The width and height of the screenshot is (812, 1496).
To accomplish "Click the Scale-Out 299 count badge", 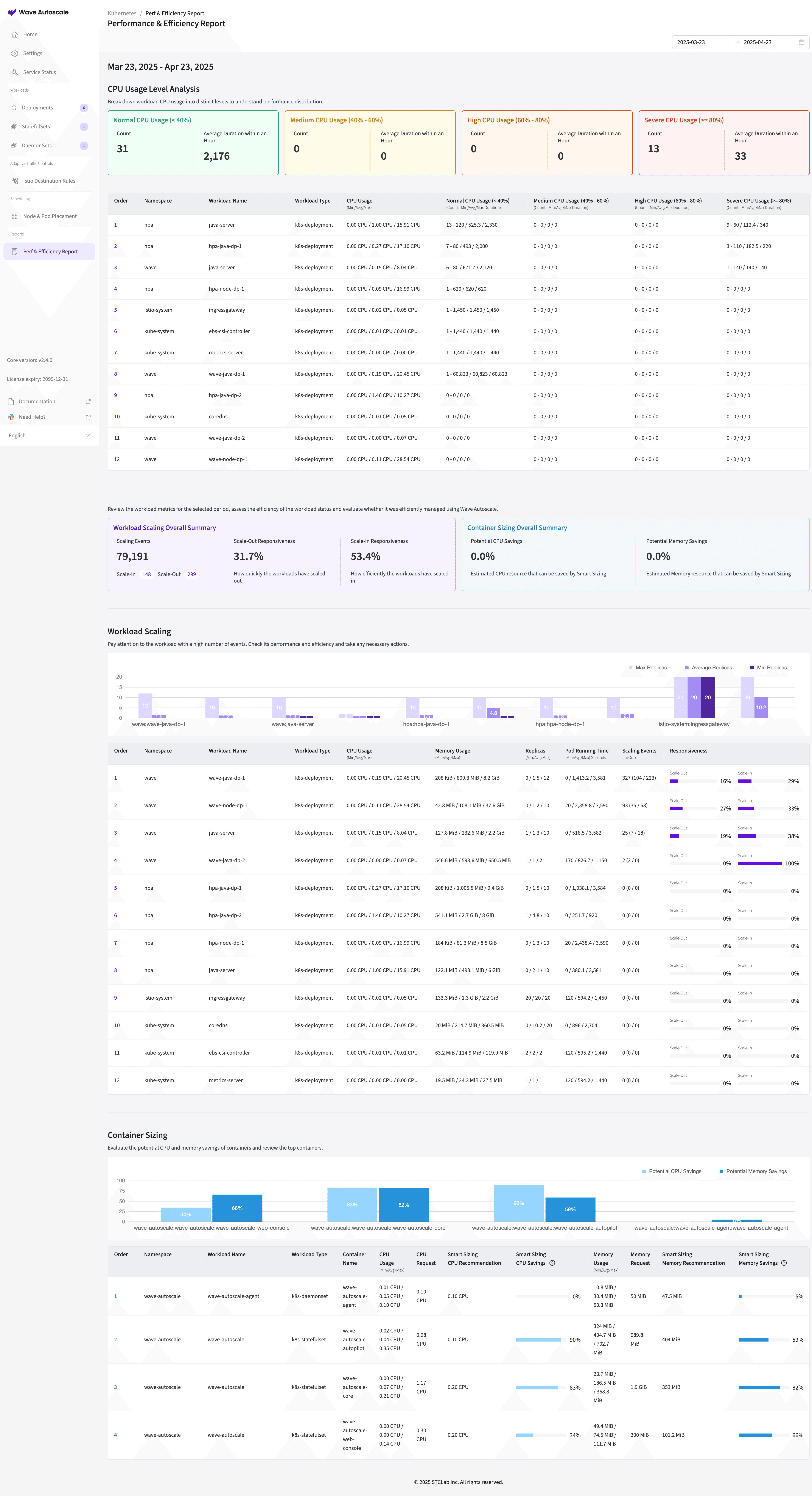I will (191, 574).
